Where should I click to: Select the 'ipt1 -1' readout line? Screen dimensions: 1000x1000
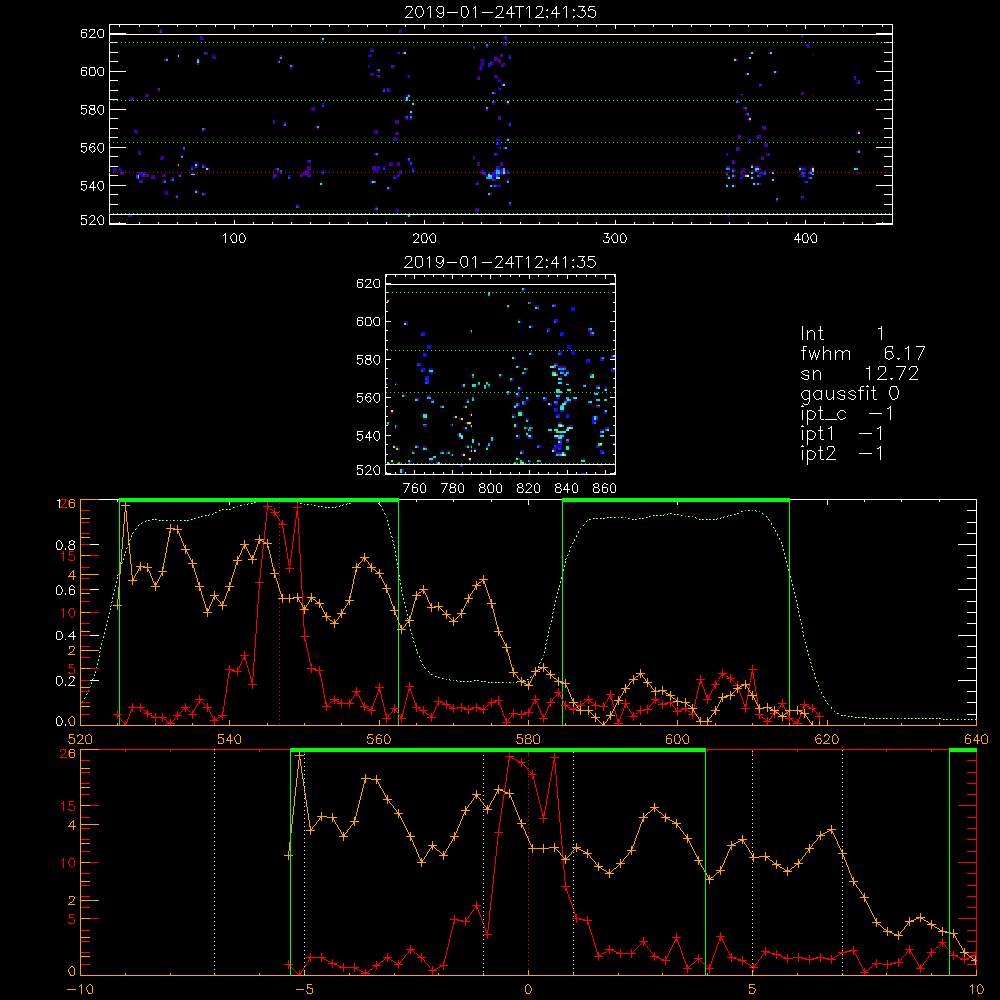[x=842, y=434]
